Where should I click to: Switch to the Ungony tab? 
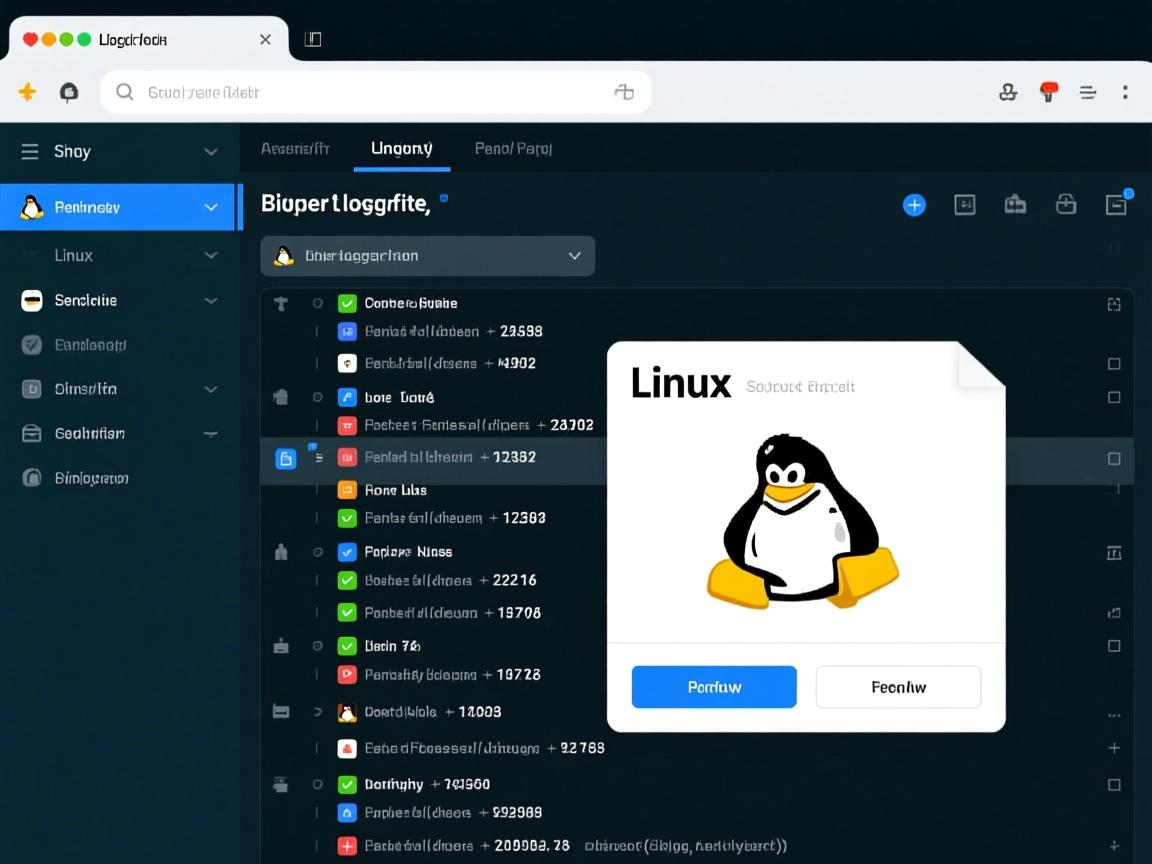(401, 148)
